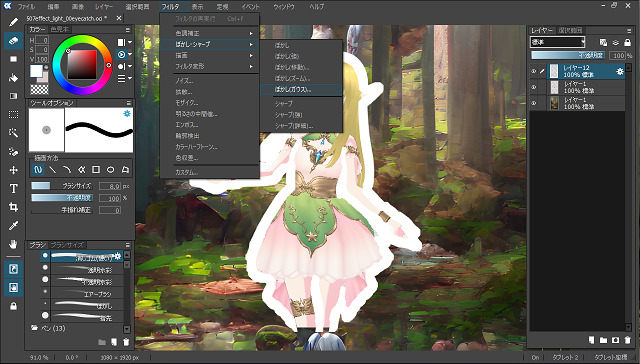
Task: Toggle the upper highlighted snap button
Action: click(x=13, y=269)
